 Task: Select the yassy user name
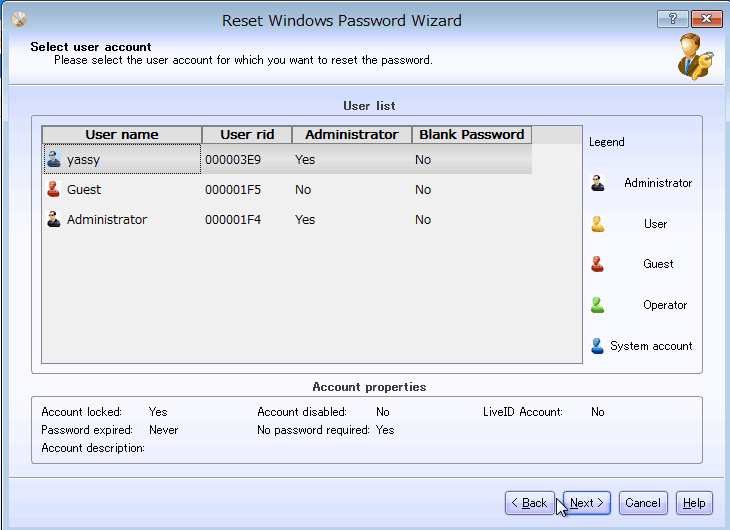tap(83, 160)
